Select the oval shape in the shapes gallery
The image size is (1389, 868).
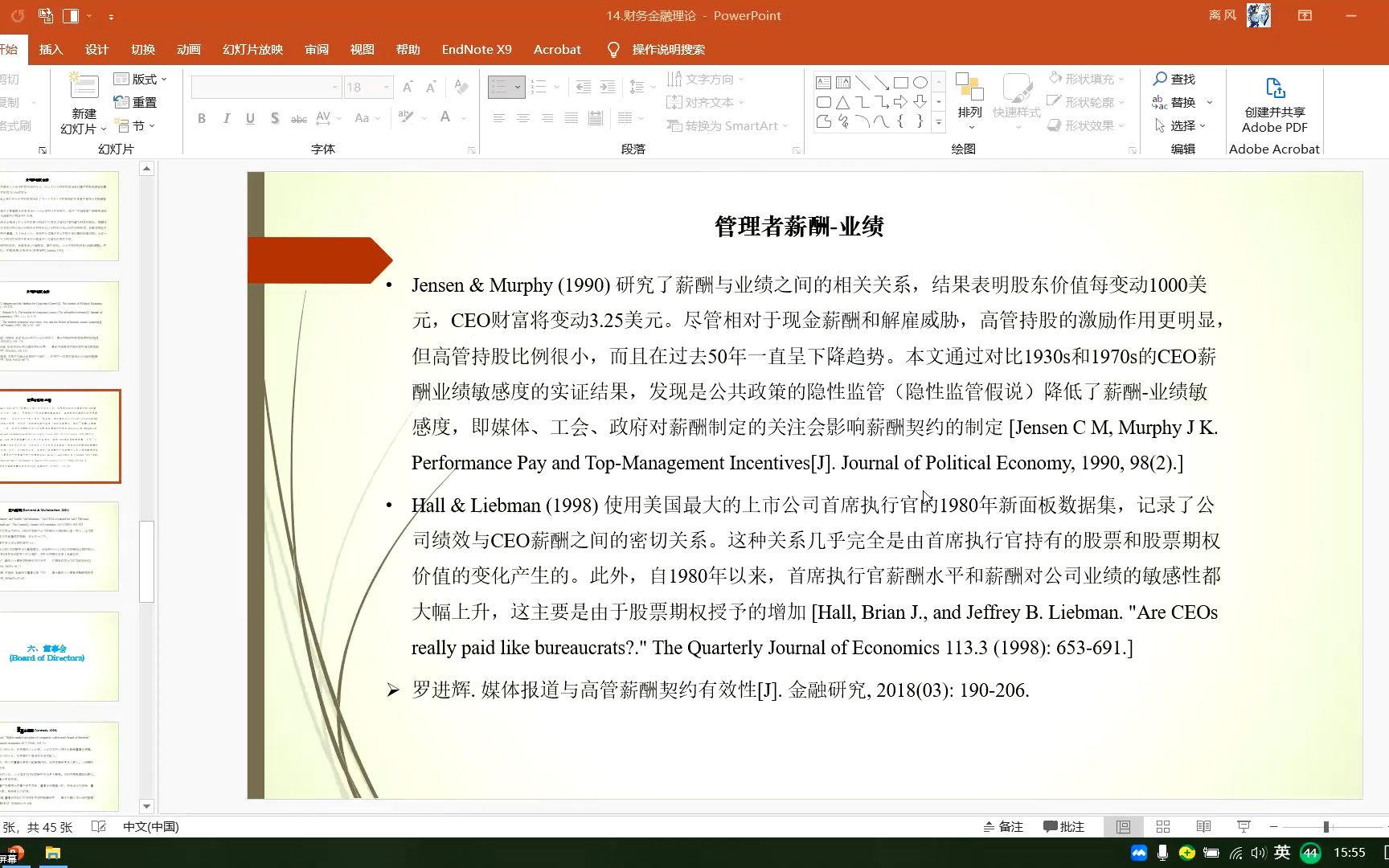tap(920, 81)
